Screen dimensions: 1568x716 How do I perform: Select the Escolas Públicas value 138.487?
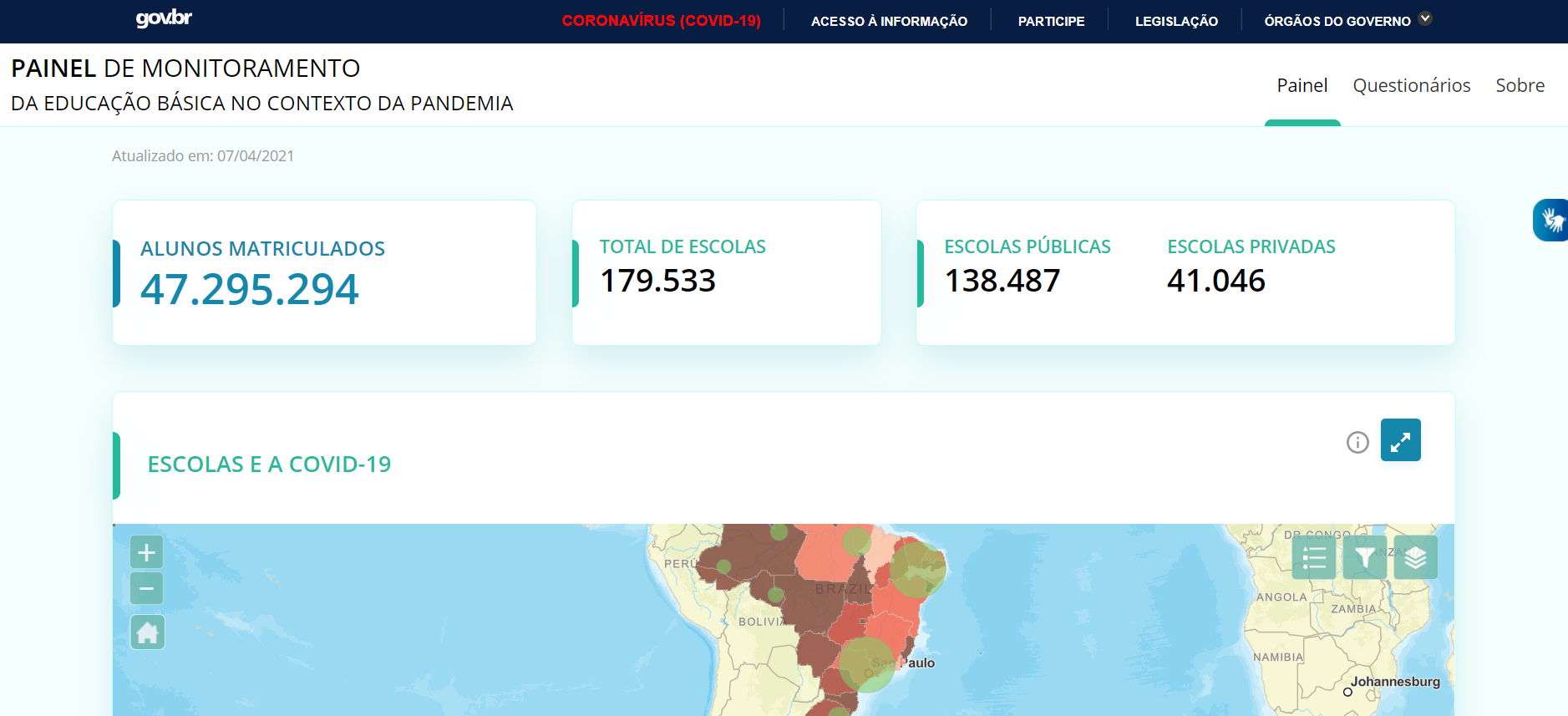1002,281
